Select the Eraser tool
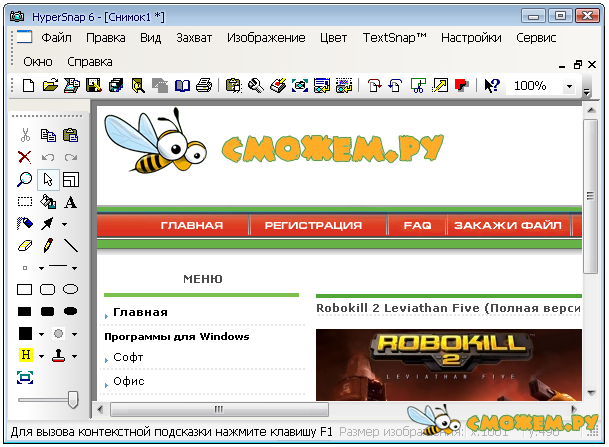Screen dimensions: 609x447 (x=25, y=246)
